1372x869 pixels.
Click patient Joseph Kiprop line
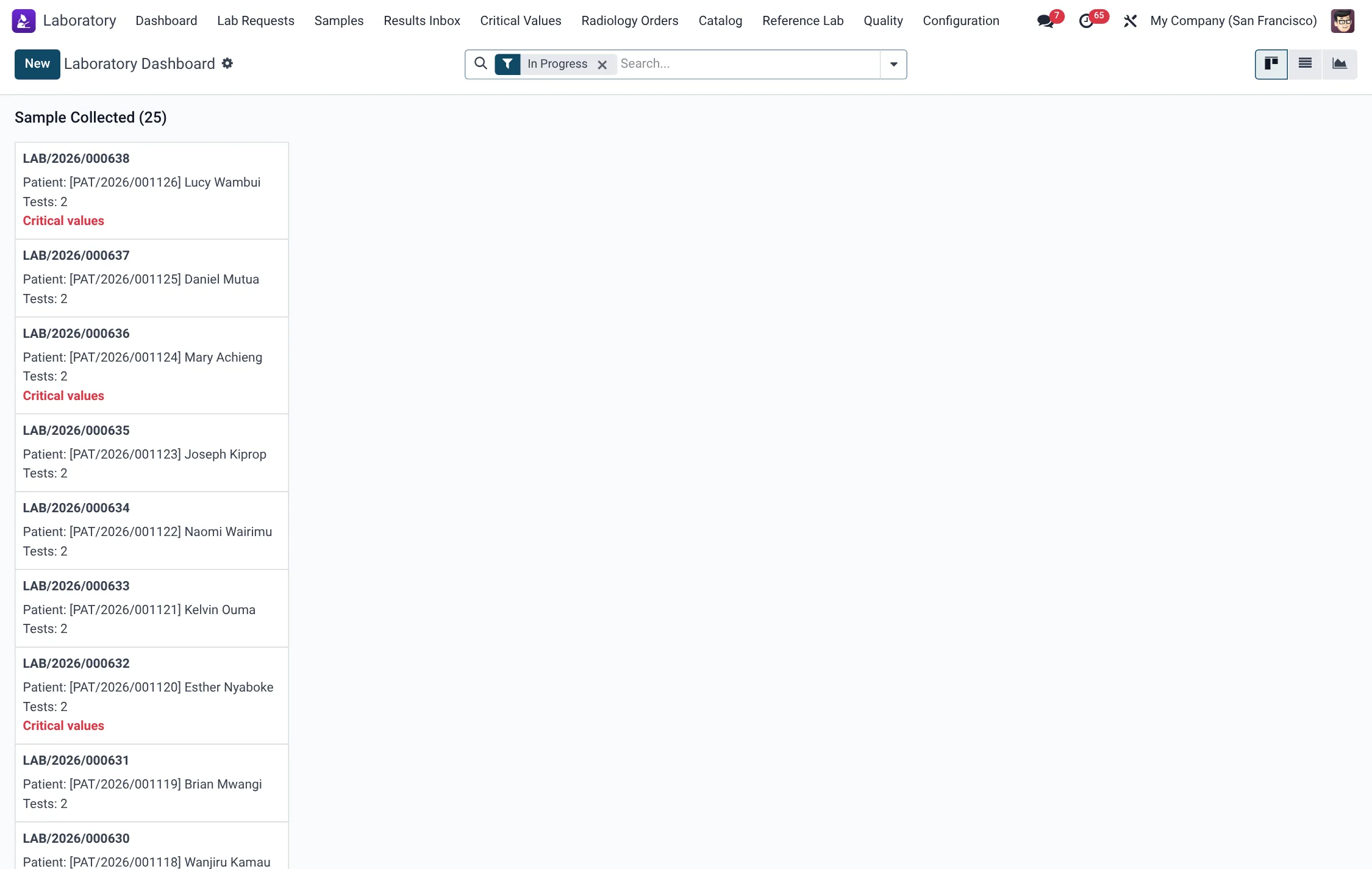tap(145, 454)
